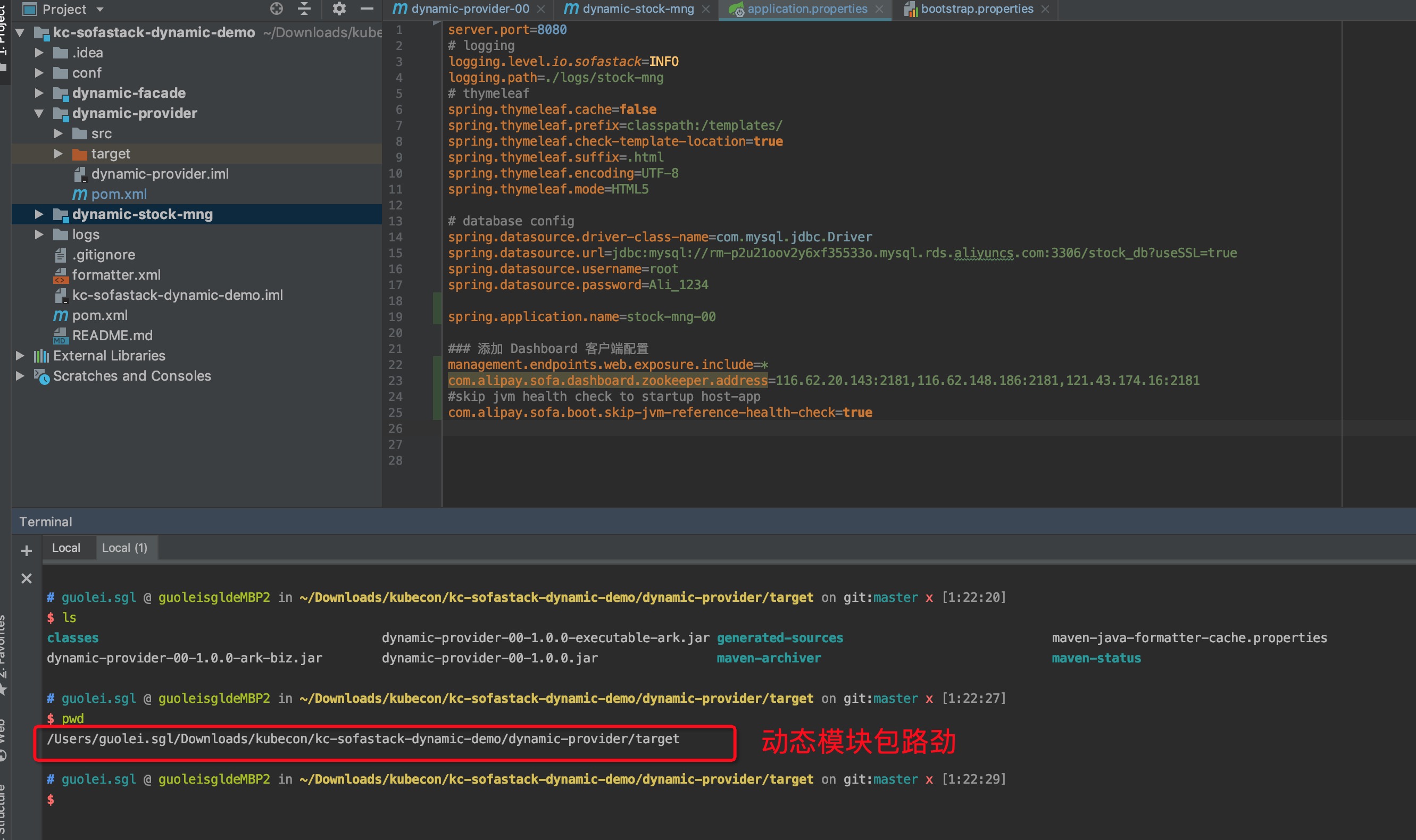Close the bootstrap.properties tab
1416x840 pixels.
[x=1045, y=9]
